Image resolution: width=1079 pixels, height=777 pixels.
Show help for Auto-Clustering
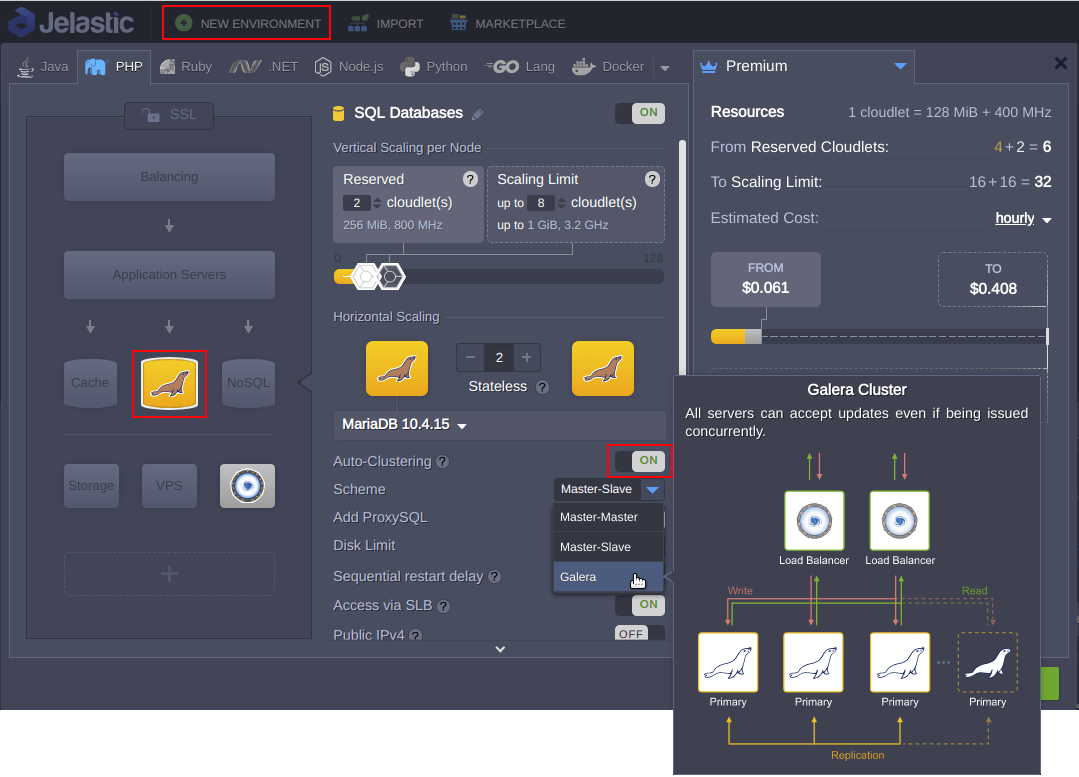tap(443, 462)
